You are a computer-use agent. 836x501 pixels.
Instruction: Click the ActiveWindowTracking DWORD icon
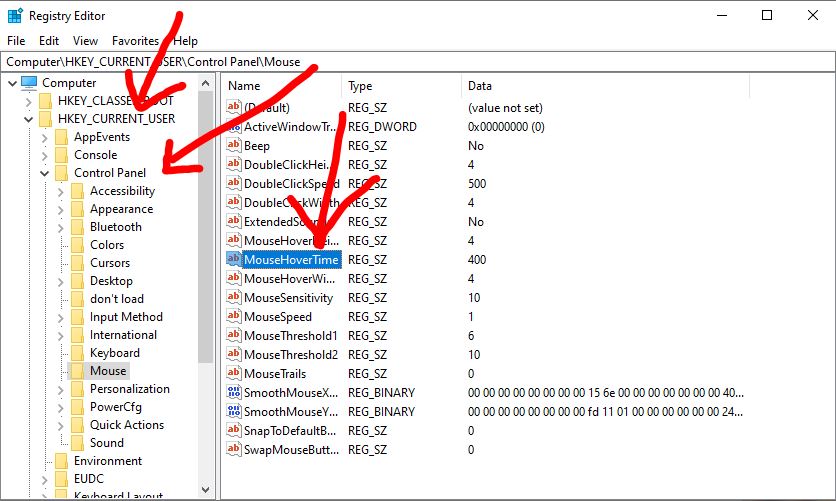click(234, 126)
